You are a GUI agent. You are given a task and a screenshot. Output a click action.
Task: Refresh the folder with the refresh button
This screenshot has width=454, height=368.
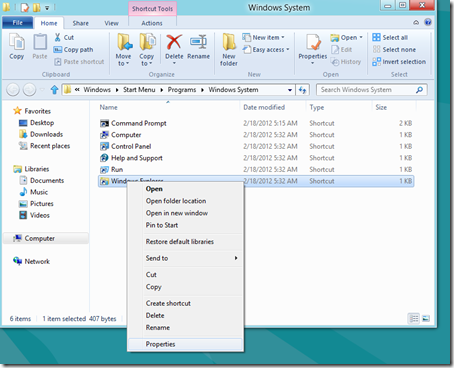[x=302, y=90]
